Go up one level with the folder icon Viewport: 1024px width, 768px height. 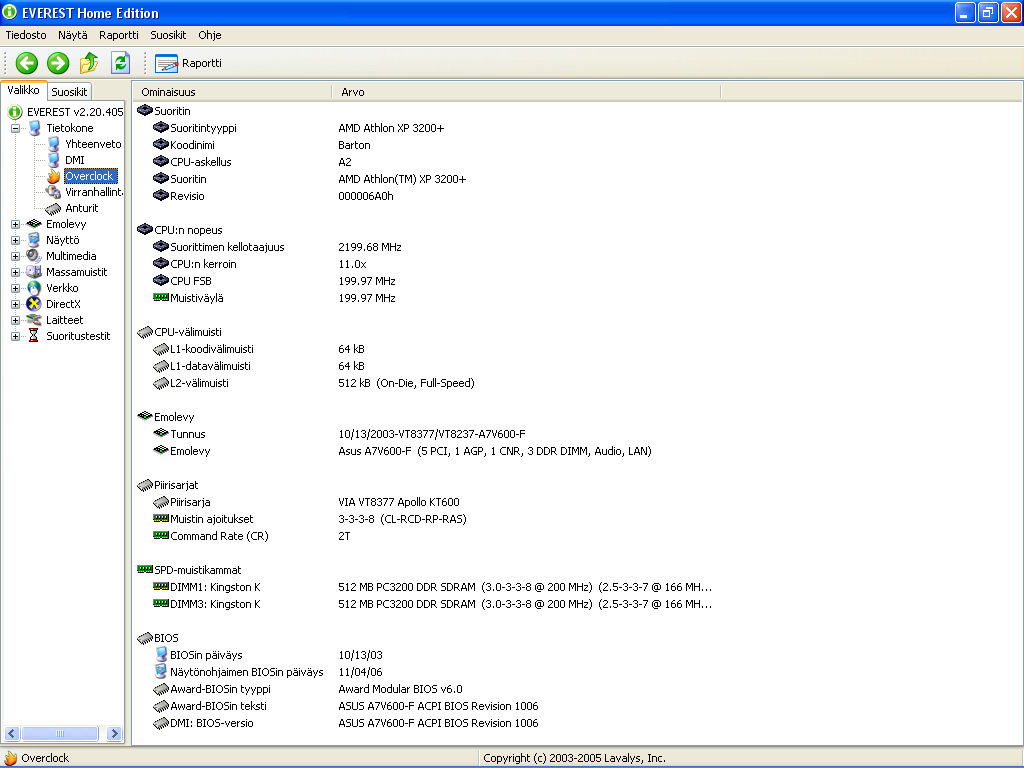coord(89,63)
